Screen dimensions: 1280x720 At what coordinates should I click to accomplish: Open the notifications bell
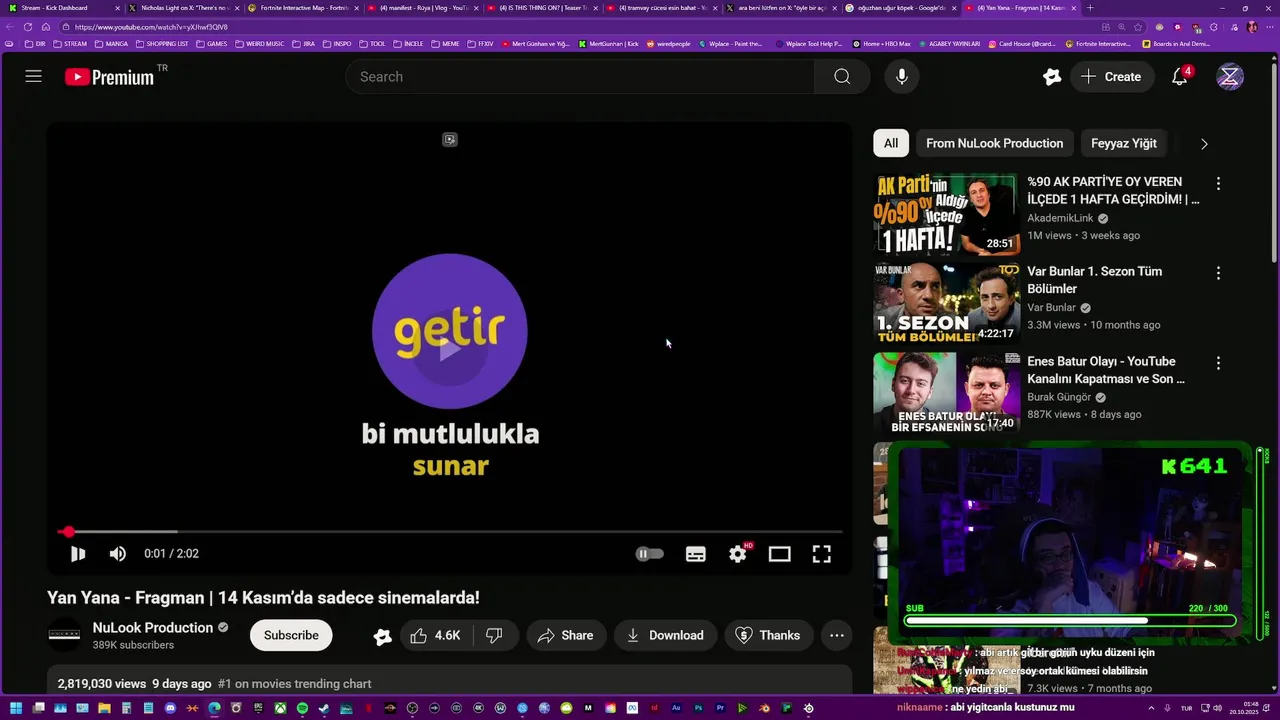point(1180,77)
